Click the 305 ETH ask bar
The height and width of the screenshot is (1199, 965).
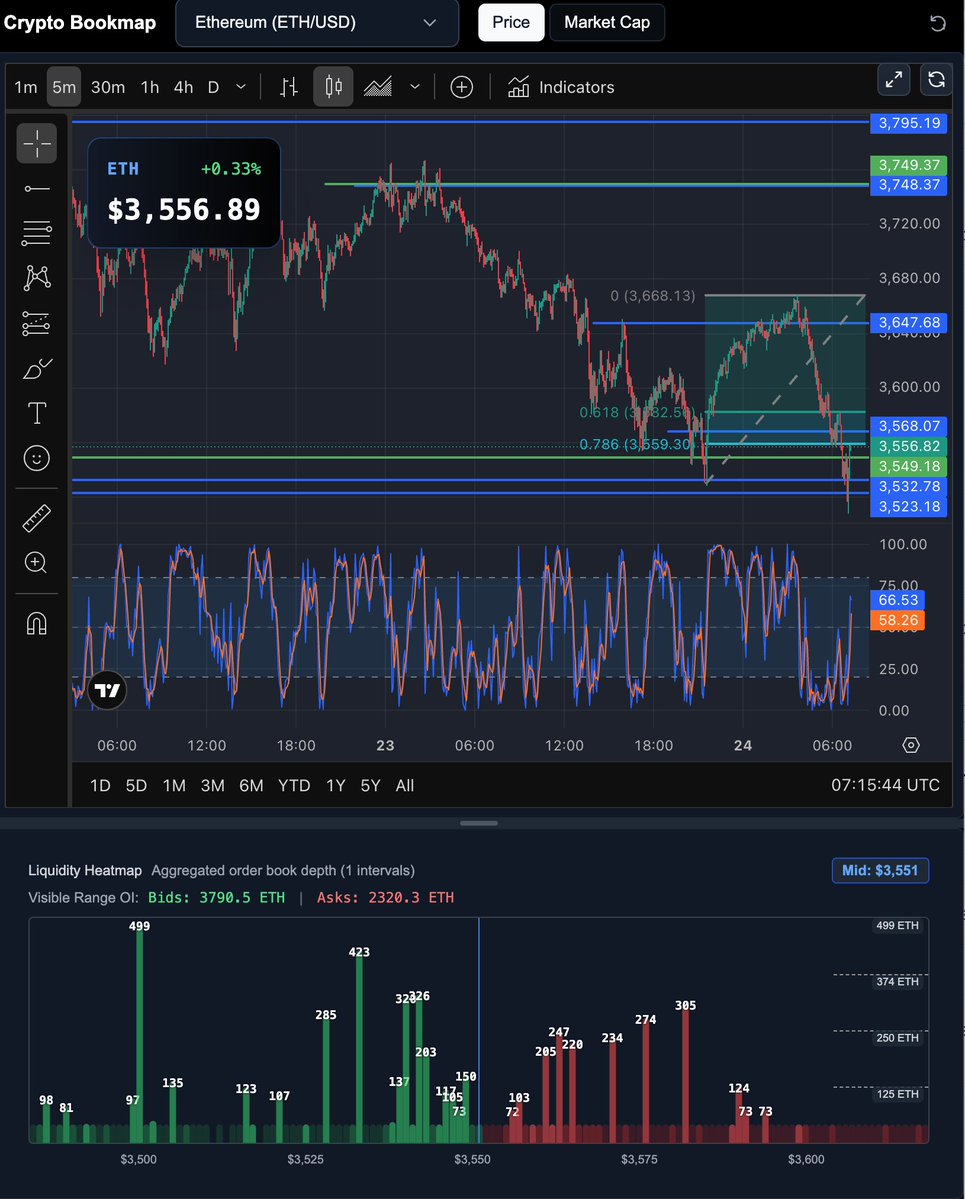[685, 1077]
